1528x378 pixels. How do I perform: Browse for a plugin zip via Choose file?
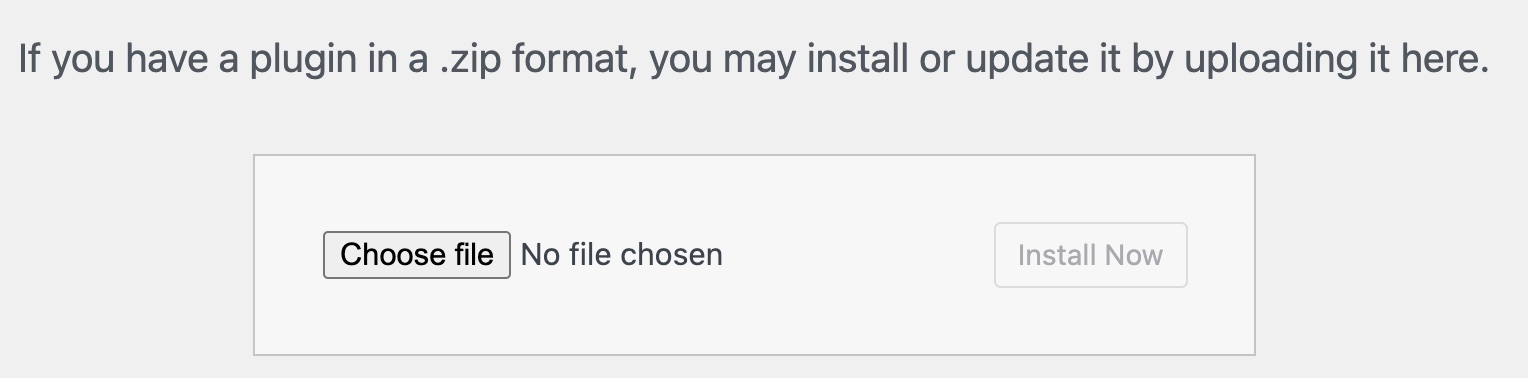pos(416,255)
